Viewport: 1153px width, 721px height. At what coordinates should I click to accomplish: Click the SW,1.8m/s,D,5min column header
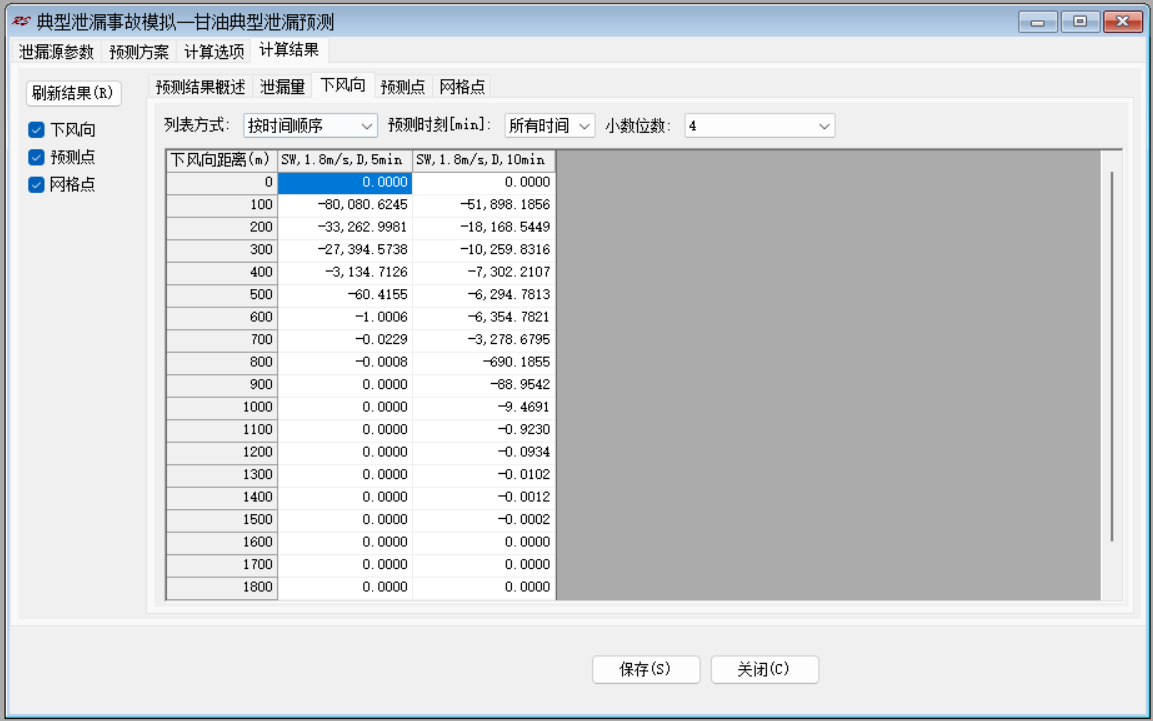(345, 160)
